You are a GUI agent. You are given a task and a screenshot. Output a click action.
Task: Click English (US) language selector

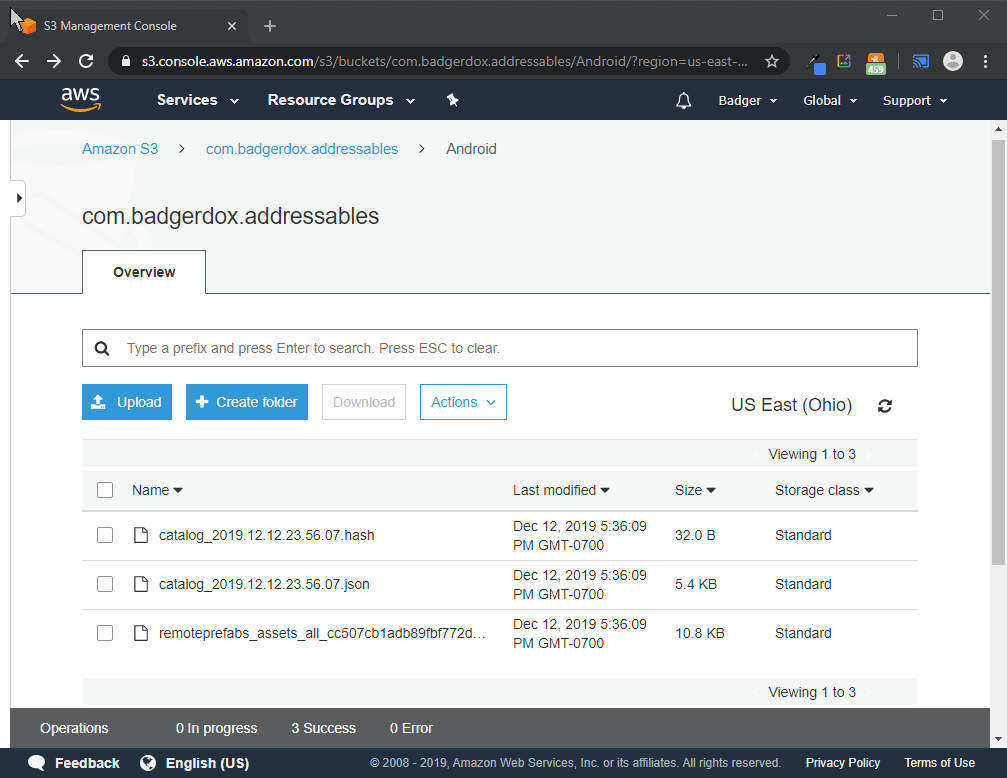(207, 763)
